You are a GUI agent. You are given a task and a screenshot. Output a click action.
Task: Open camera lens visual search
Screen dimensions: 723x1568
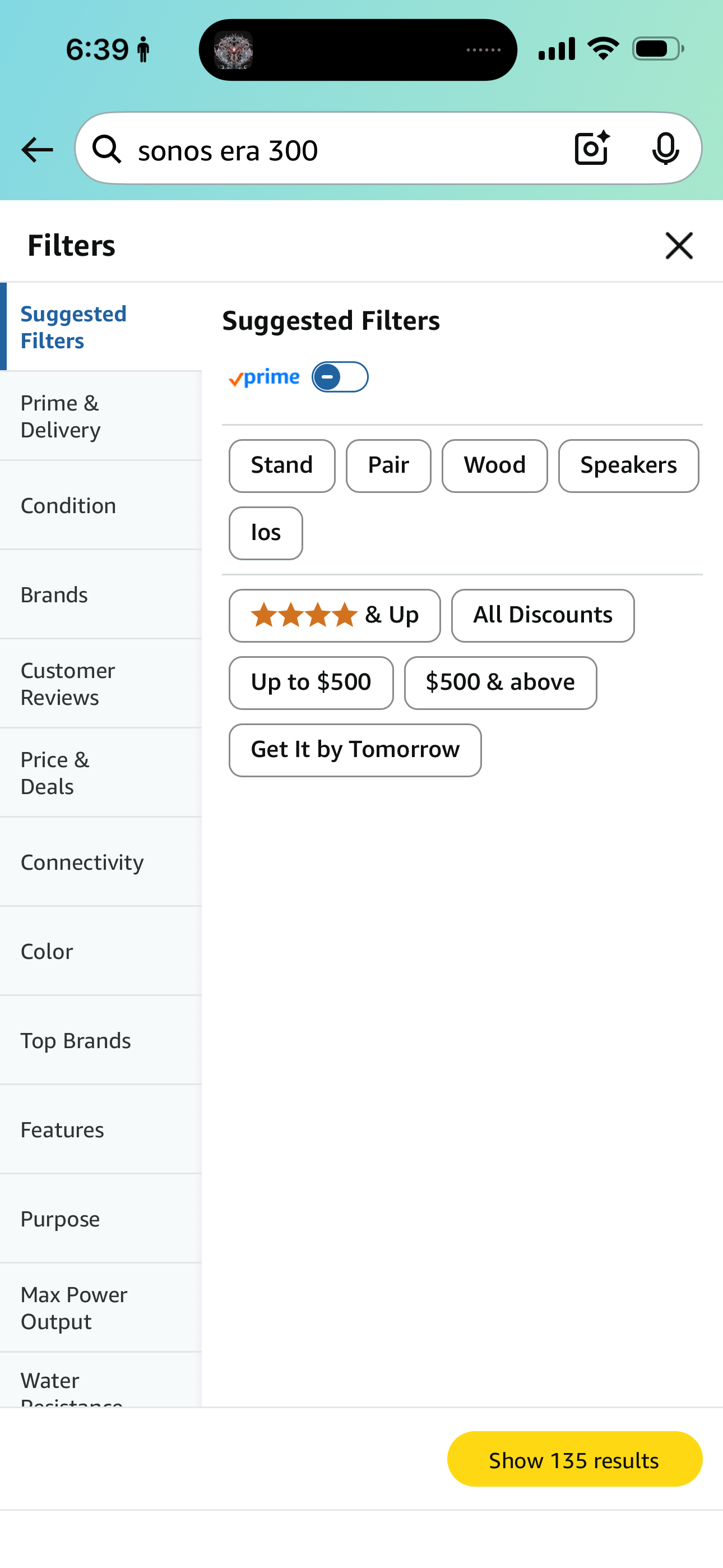click(x=591, y=149)
